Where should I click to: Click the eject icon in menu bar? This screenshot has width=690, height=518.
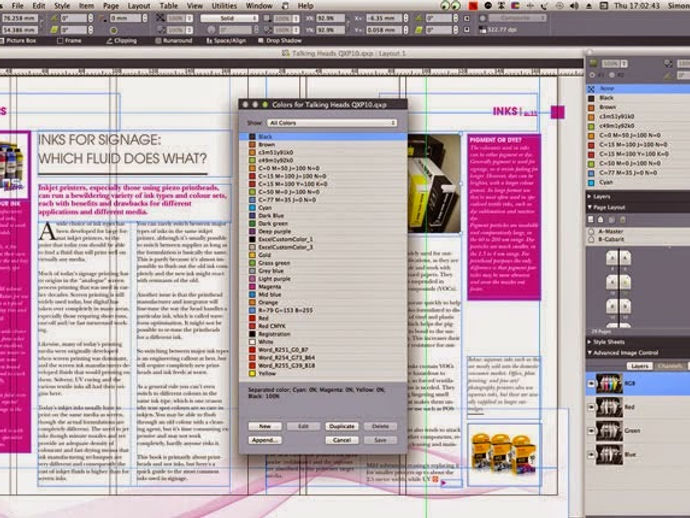coord(589,6)
